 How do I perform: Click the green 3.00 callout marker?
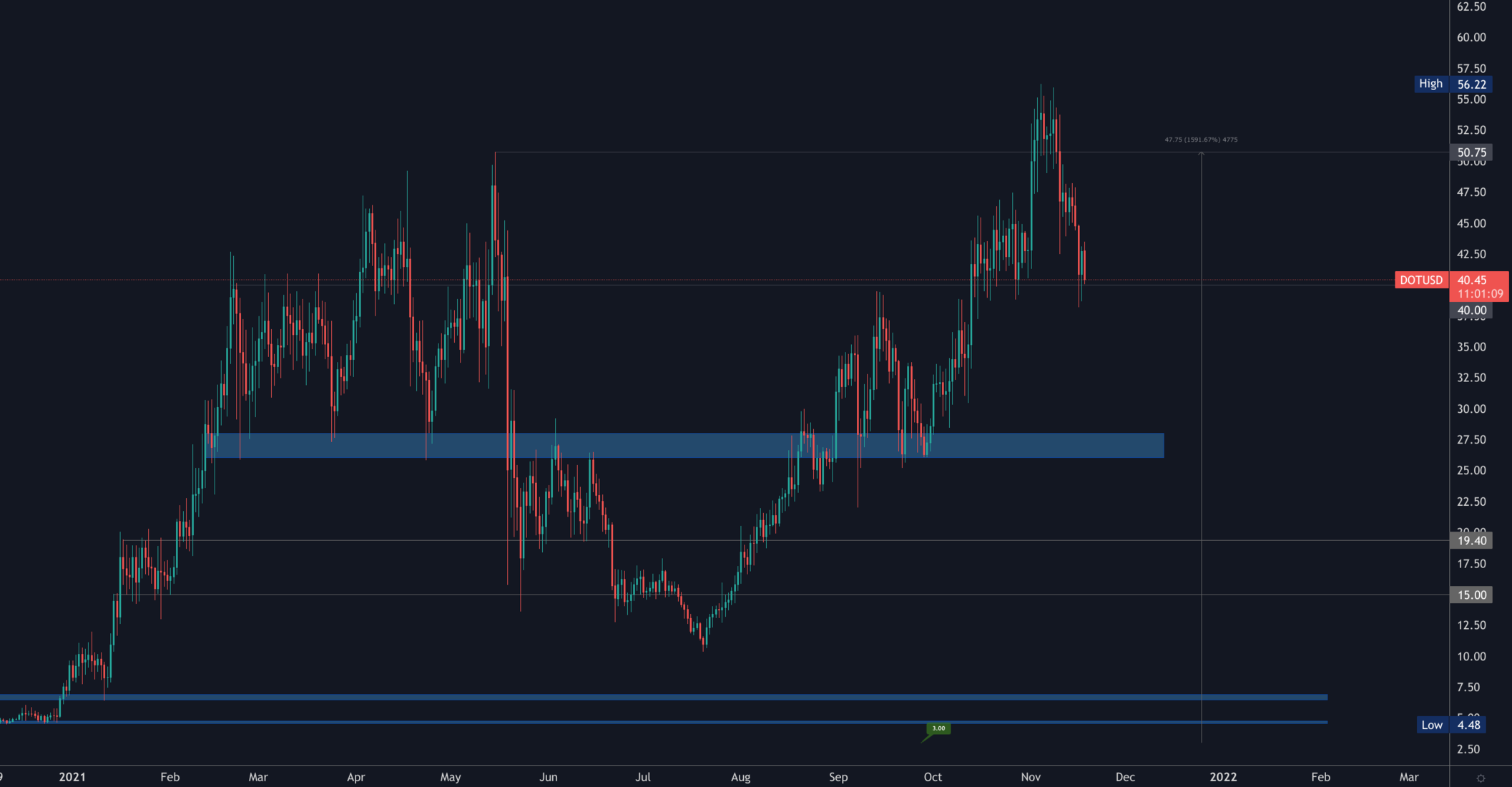point(938,728)
